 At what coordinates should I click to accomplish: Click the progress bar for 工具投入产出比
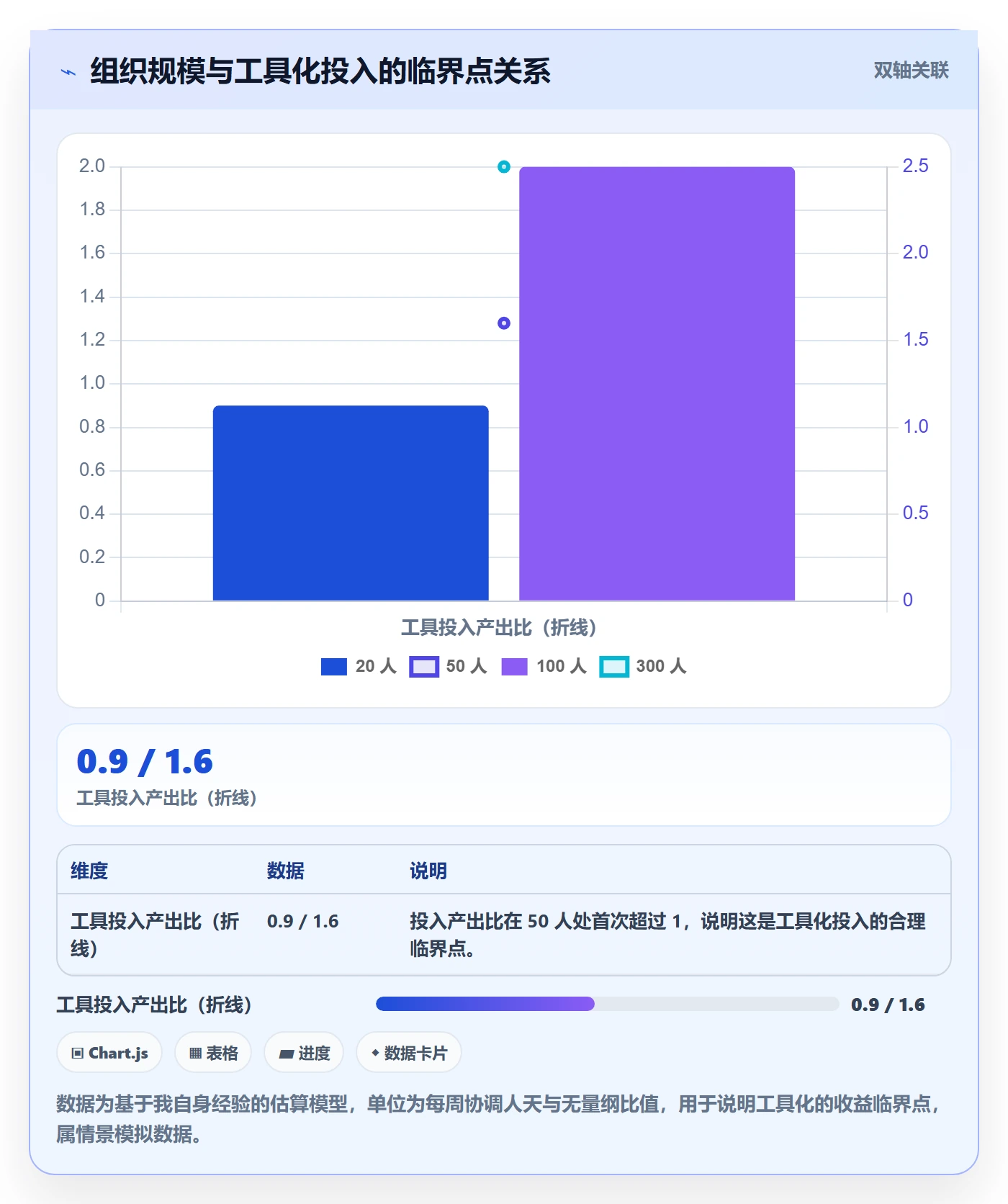pyautogui.click(x=607, y=1004)
